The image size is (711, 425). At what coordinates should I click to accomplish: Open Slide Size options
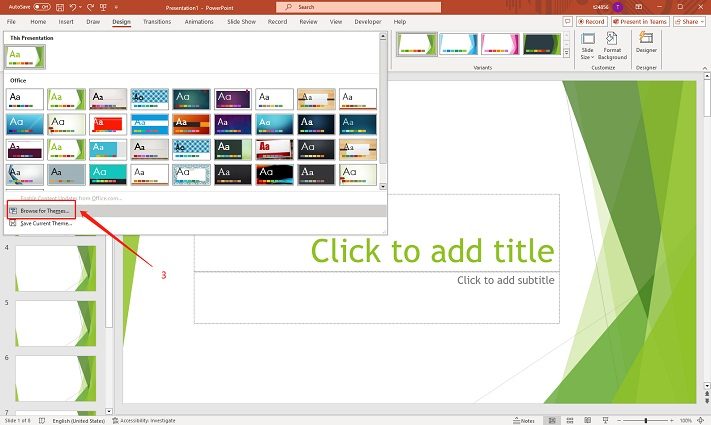point(587,46)
